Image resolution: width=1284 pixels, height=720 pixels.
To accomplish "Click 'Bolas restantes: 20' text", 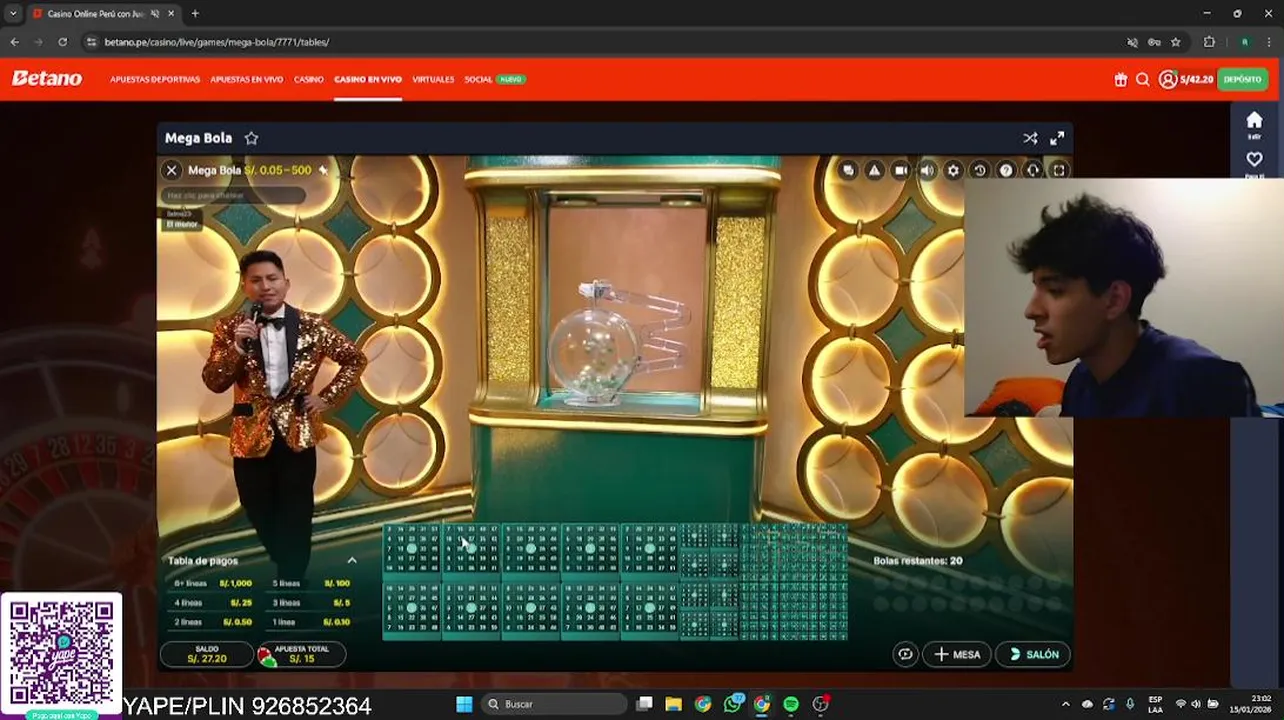I will point(917,561).
